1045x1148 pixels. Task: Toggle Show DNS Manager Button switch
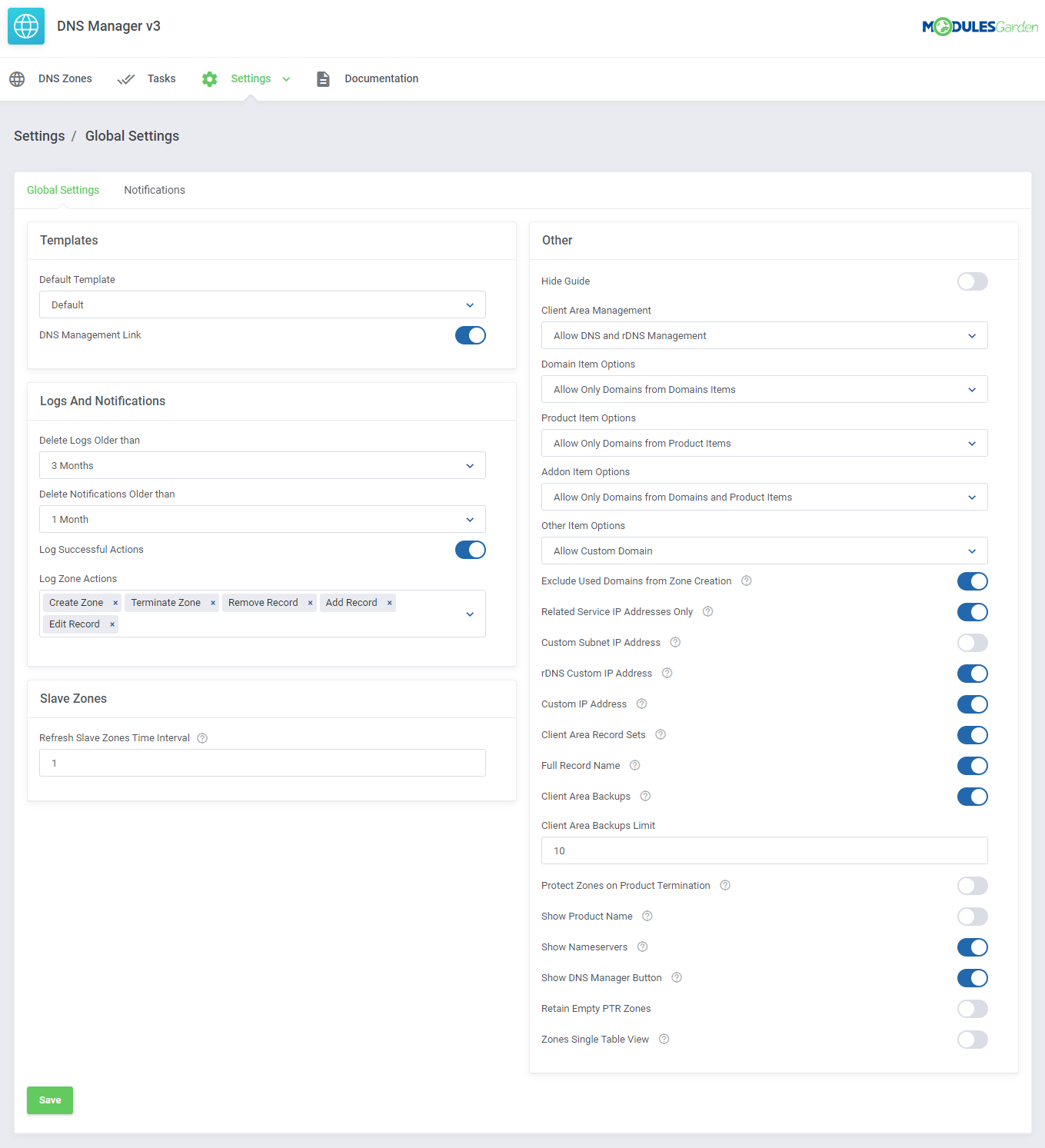point(973,978)
